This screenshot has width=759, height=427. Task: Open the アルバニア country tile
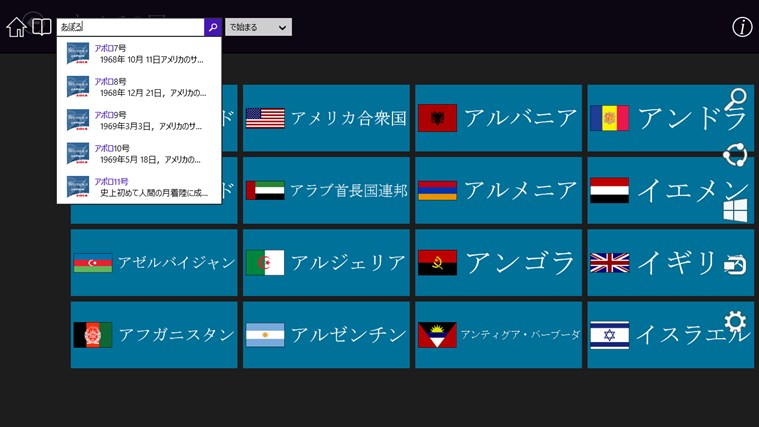coord(498,118)
